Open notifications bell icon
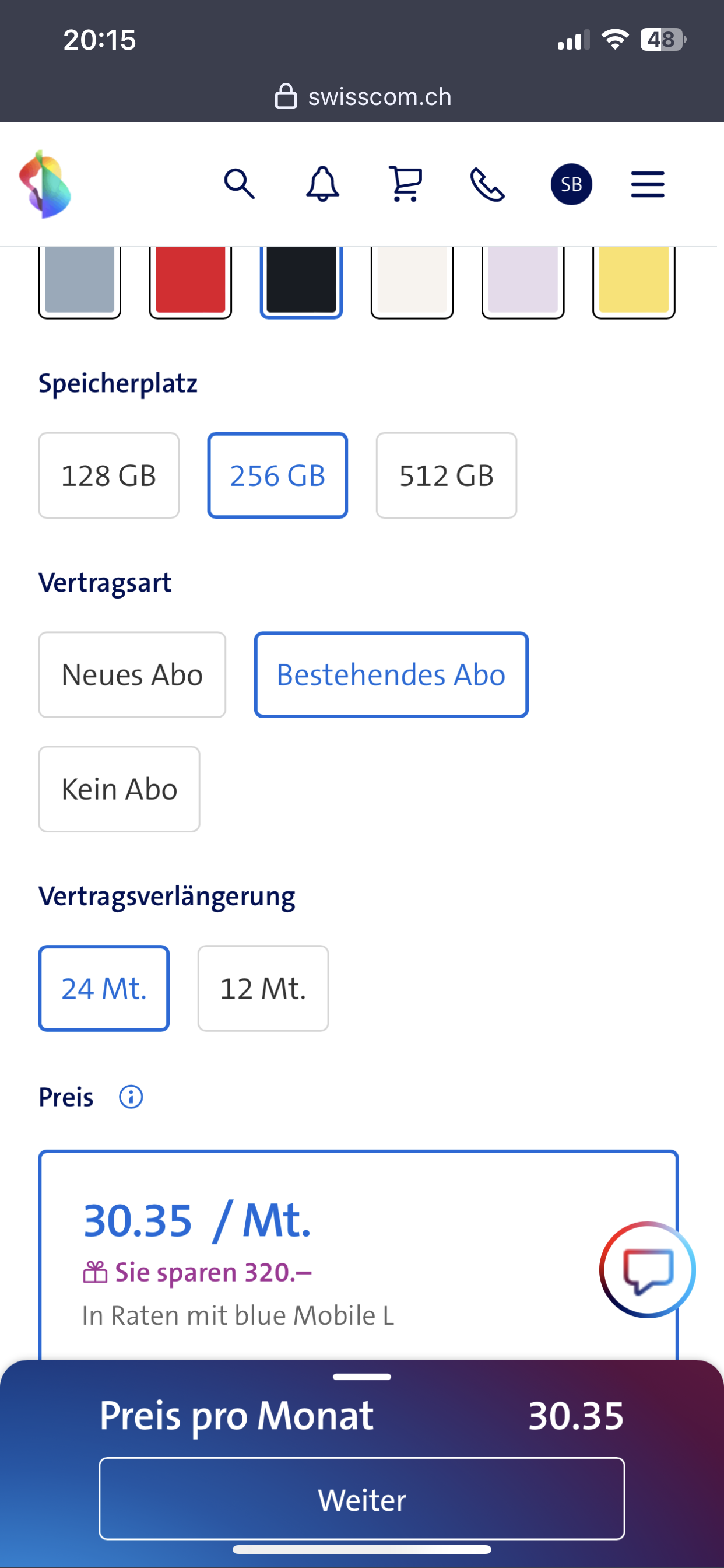The height and width of the screenshot is (1568, 724). 322,184
